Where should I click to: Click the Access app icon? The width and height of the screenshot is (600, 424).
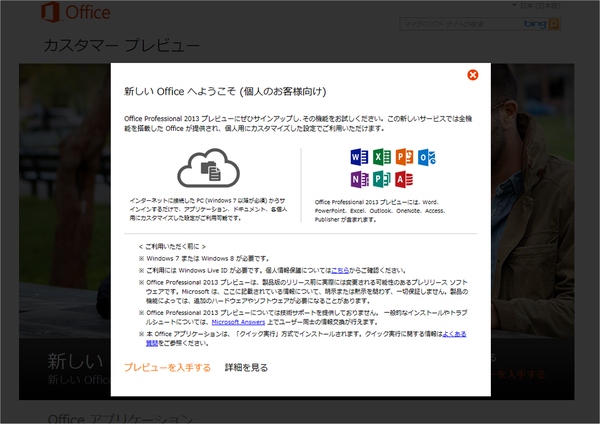click(x=404, y=179)
